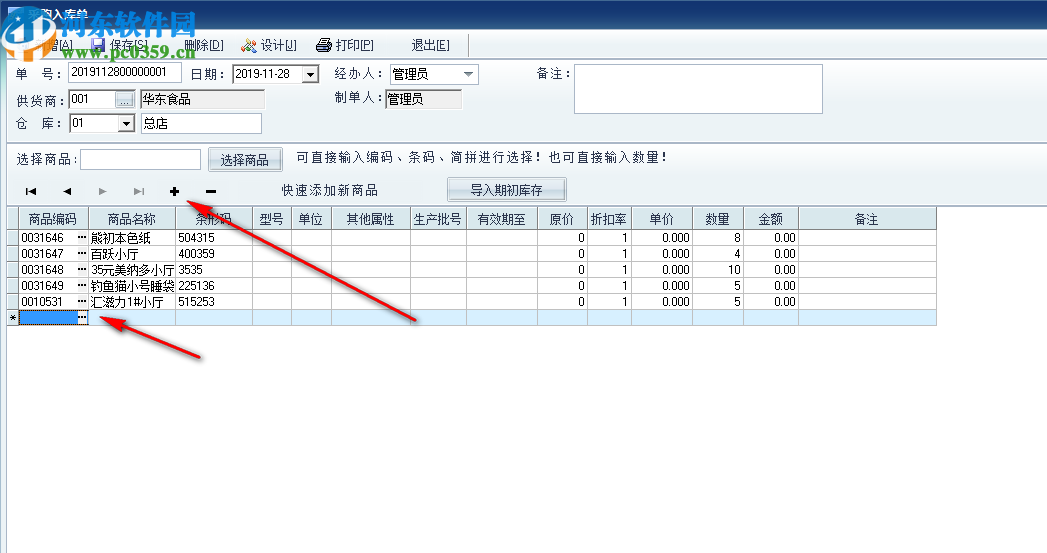The width and height of the screenshot is (1047, 553).
Task: Click into the 备注 remarks text box
Action: coord(698,89)
